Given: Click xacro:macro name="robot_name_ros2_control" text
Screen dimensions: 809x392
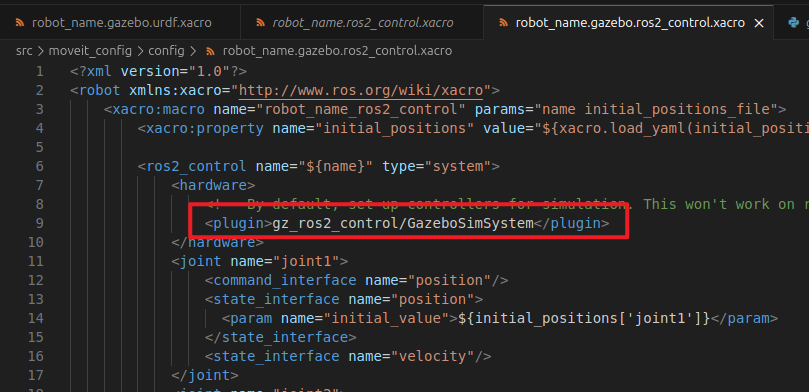Looking at the screenshot, I should point(285,109).
